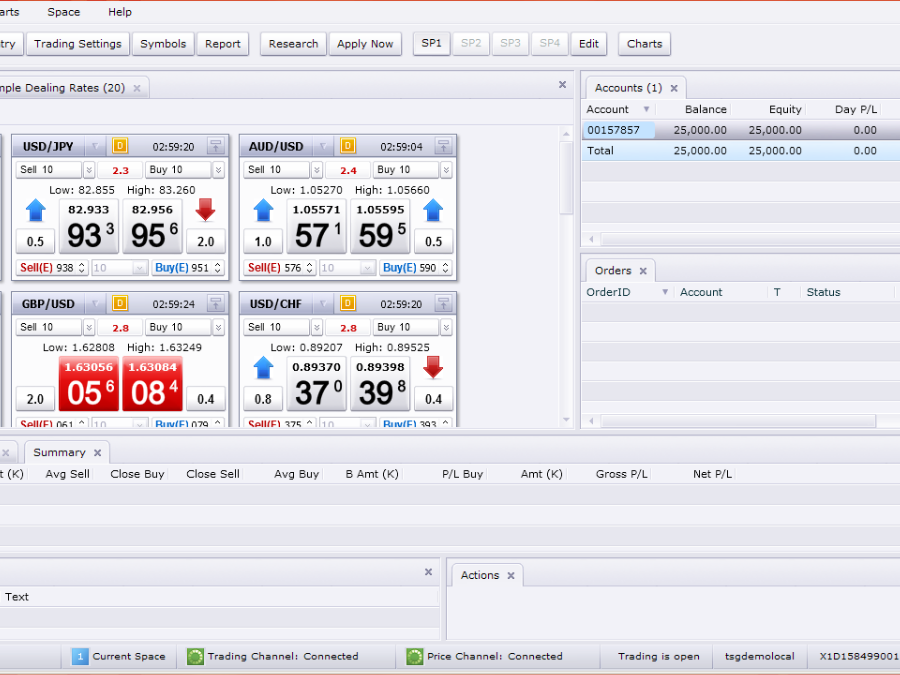900x675 pixels.
Task: Open the OrderID column sort arrow
Action: pyautogui.click(x=665, y=292)
